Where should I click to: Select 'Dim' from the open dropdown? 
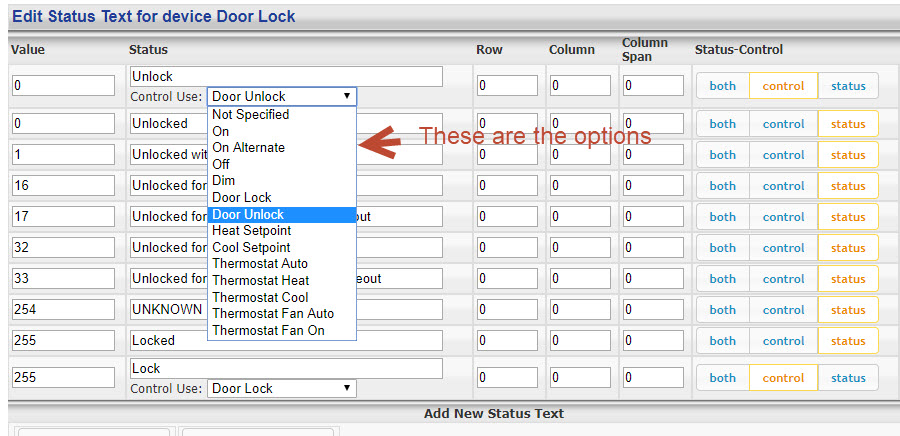tap(224, 180)
